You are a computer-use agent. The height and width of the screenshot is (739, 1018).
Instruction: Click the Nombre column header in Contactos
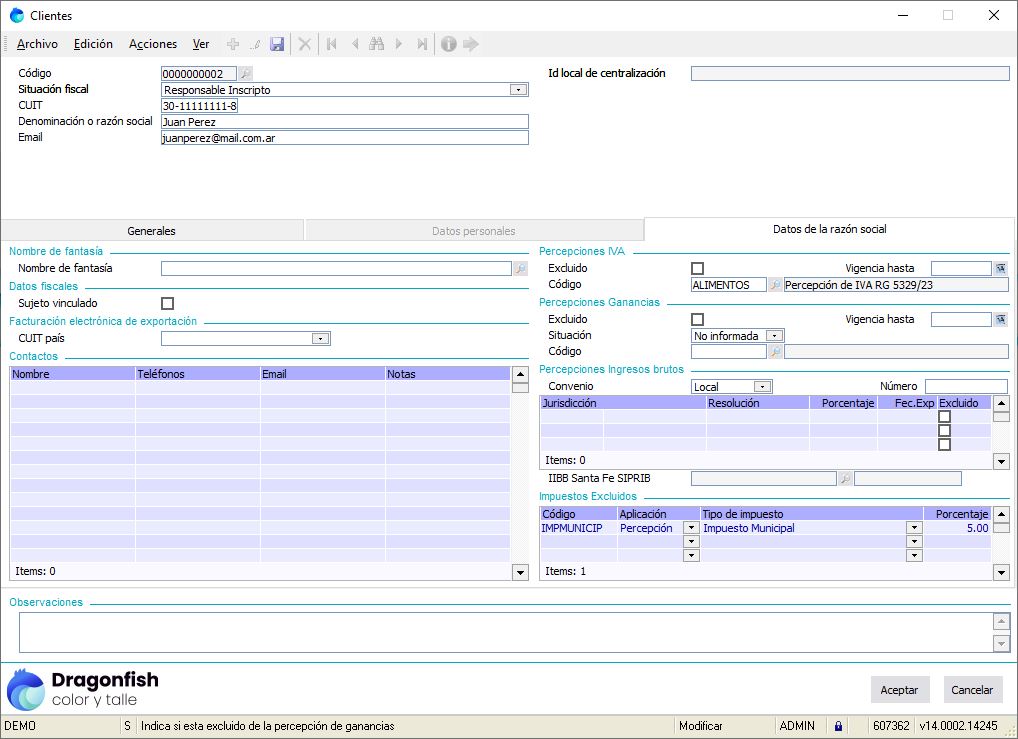72,374
